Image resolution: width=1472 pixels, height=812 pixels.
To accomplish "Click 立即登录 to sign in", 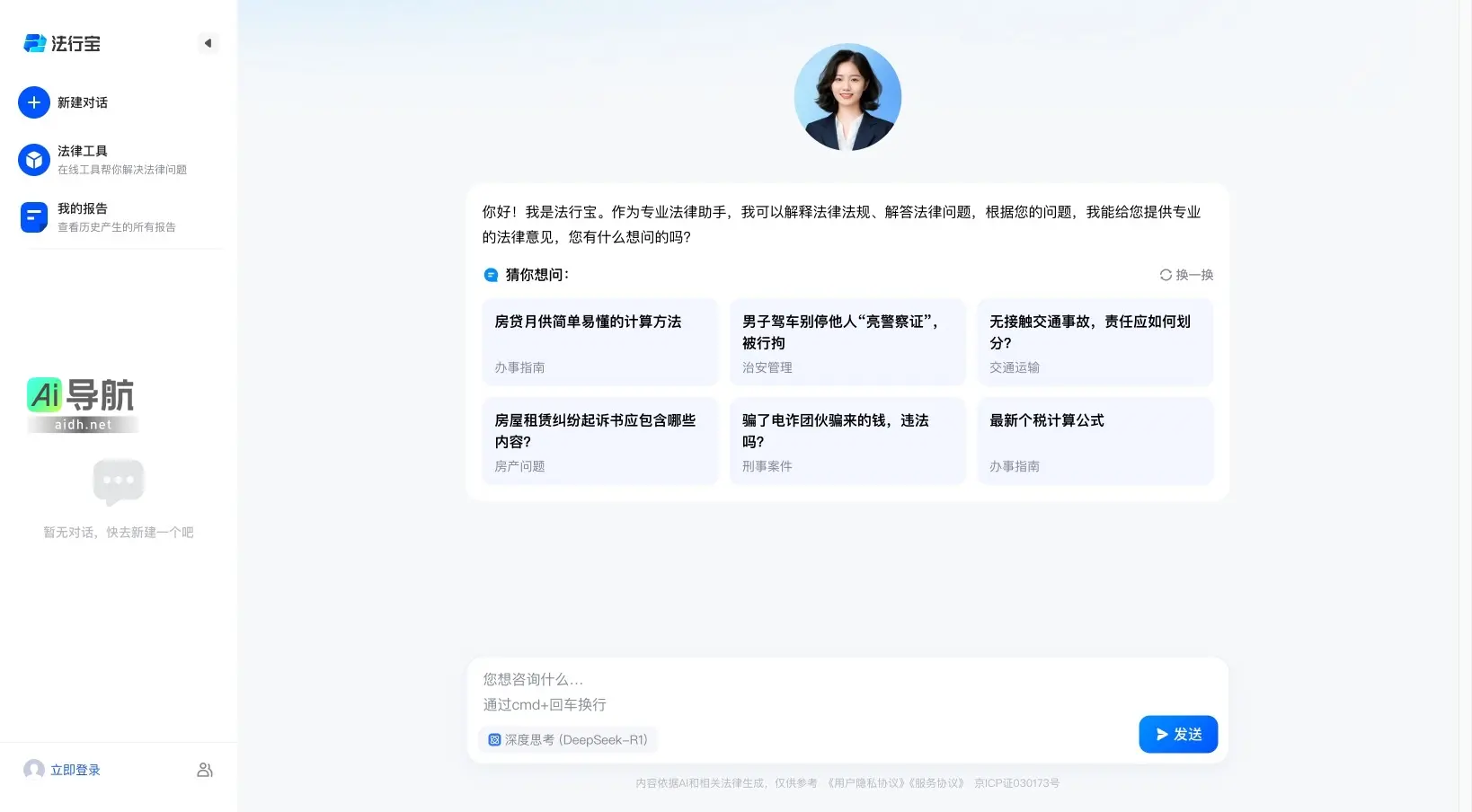I will [76, 770].
